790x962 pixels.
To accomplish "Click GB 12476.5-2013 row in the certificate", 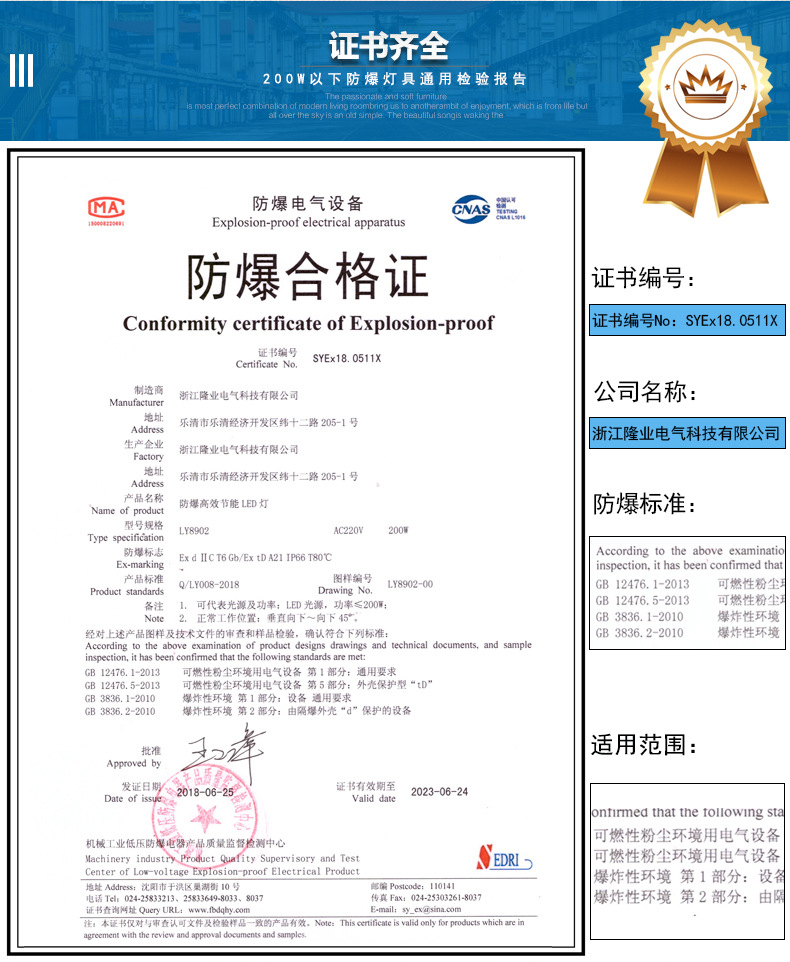I will click(x=259, y=685).
